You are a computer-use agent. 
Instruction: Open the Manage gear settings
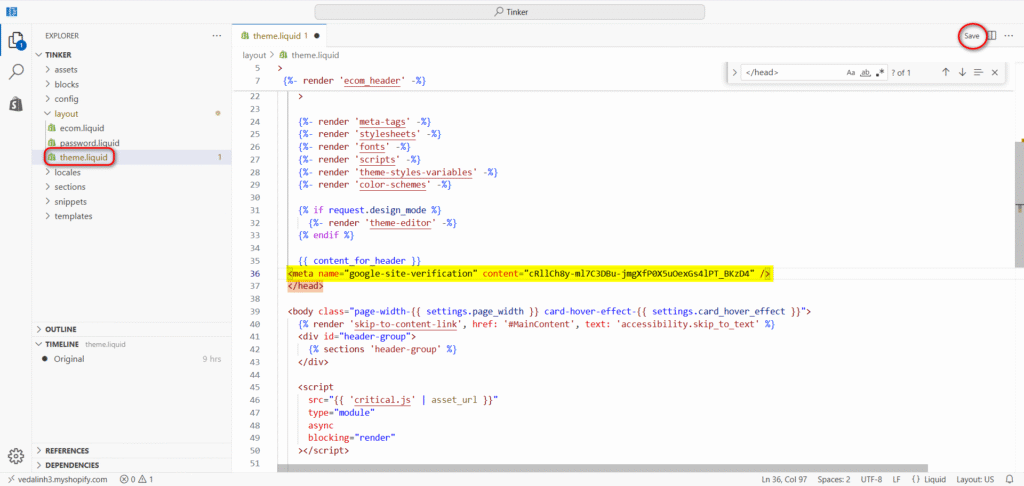tap(16, 456)
